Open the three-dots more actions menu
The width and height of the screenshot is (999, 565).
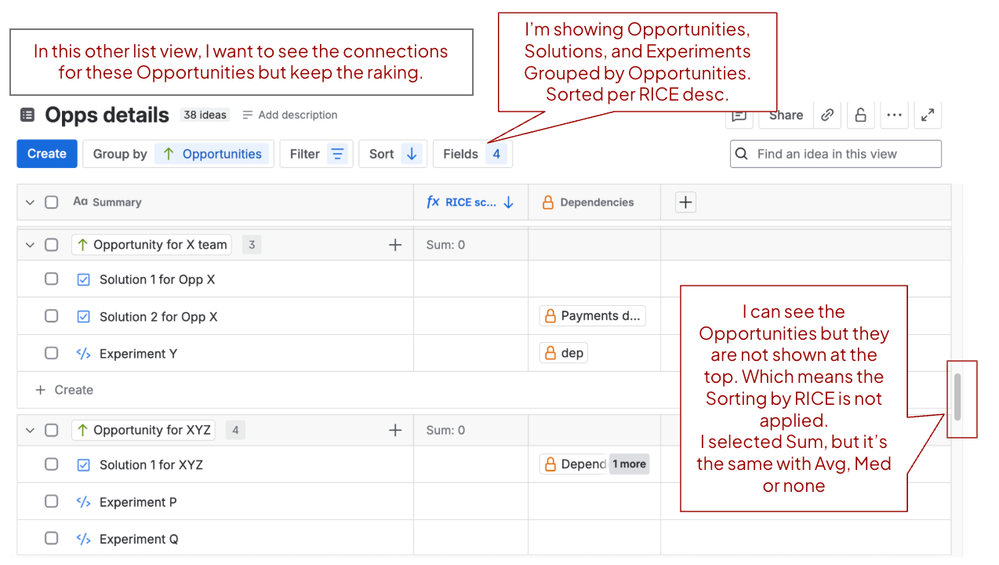(x=895, y=115)
